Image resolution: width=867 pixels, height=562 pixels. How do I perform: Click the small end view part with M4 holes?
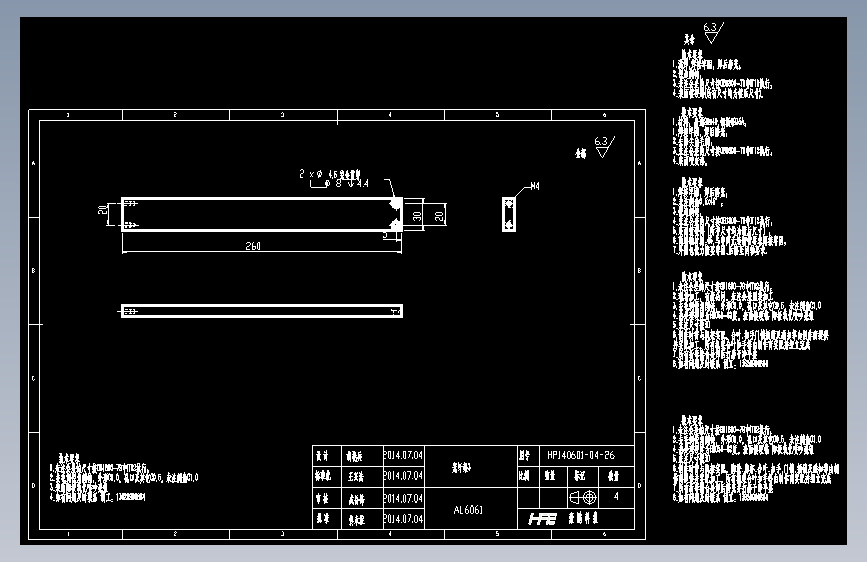coord(509,214)
